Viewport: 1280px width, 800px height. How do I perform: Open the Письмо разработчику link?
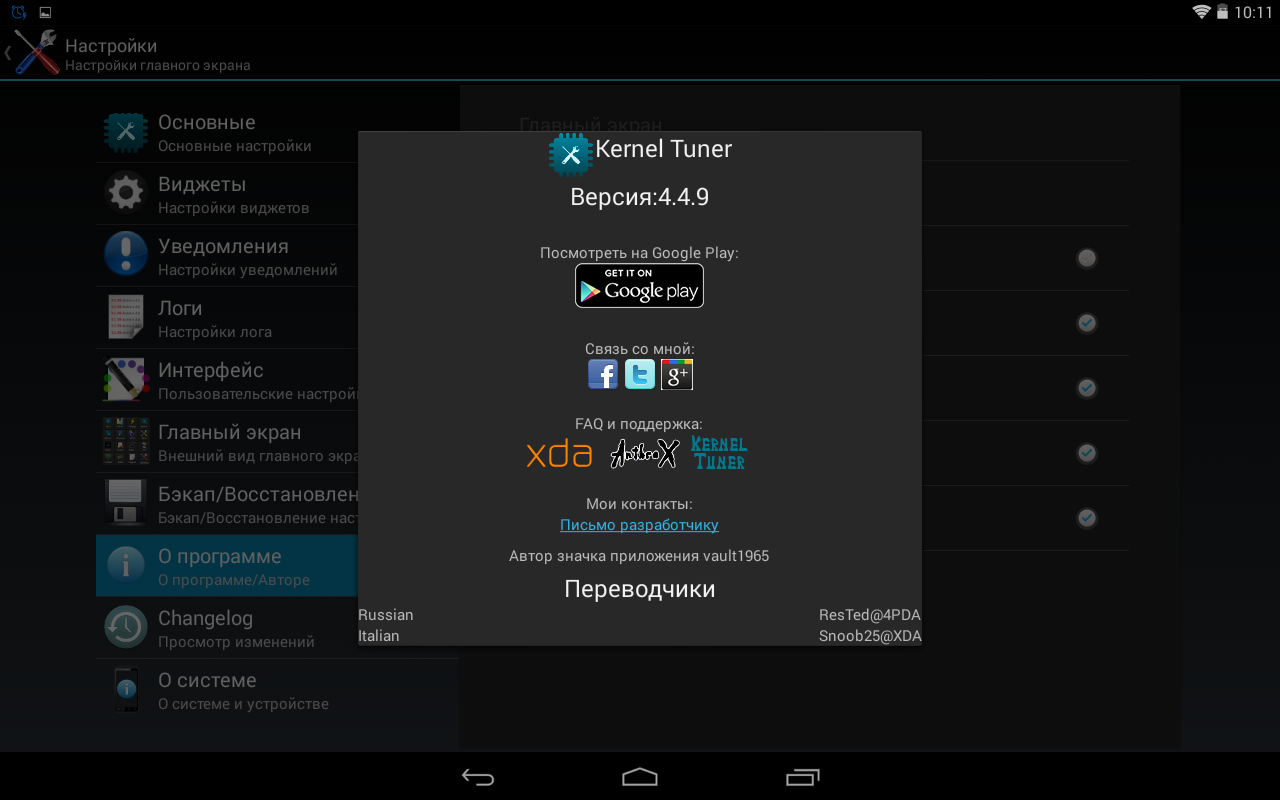tap(639, 525)
